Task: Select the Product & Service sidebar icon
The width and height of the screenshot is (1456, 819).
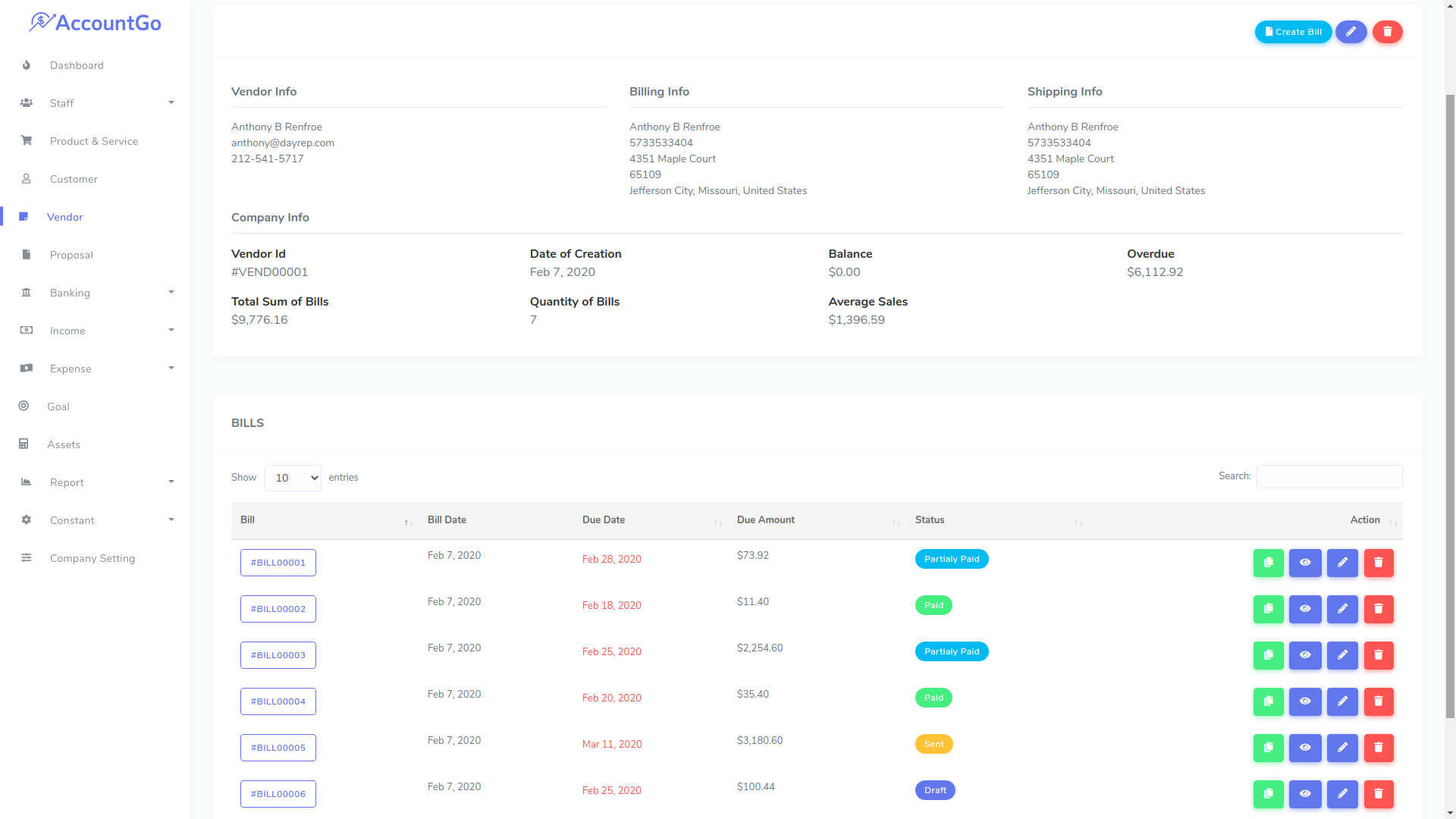Action: click(27, 141)
